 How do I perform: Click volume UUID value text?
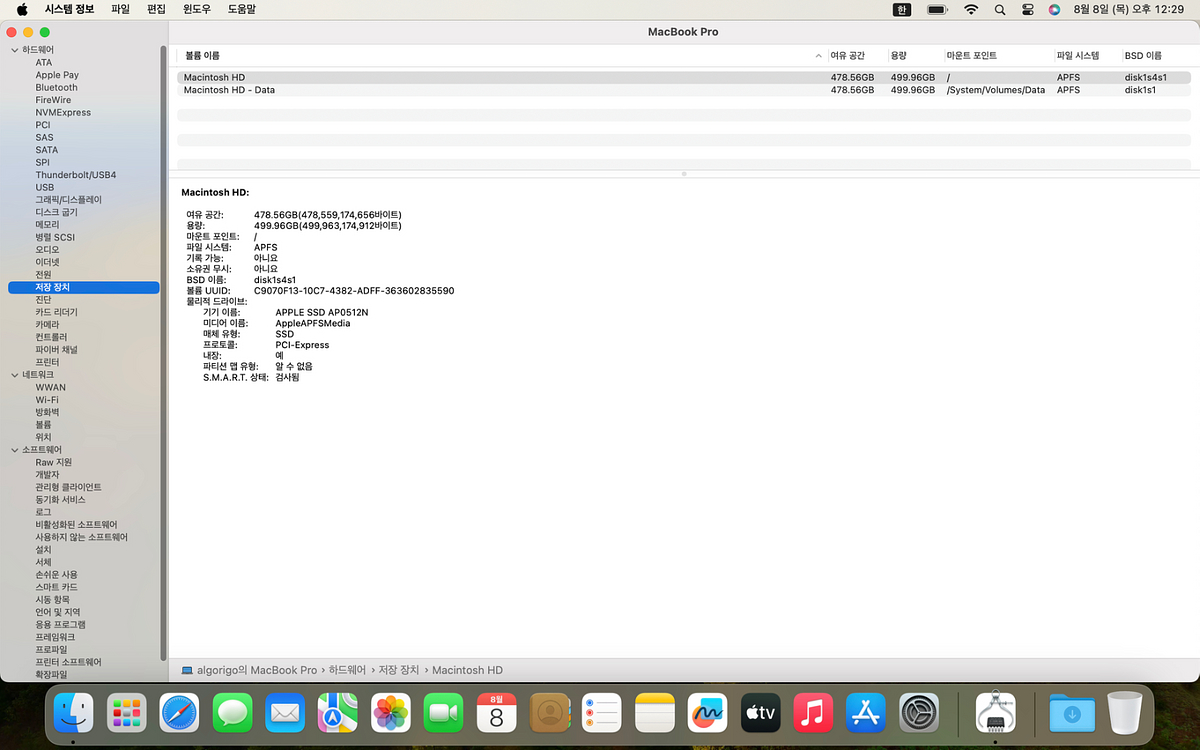click(x=354, y=291)
